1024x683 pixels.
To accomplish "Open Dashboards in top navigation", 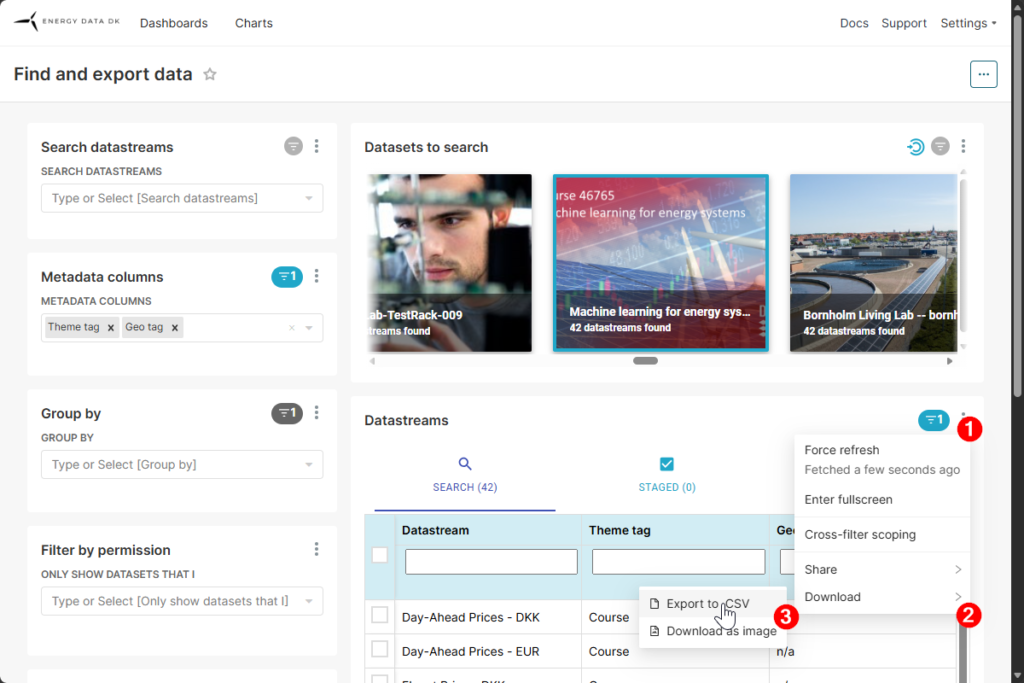I will pos(174,23).
